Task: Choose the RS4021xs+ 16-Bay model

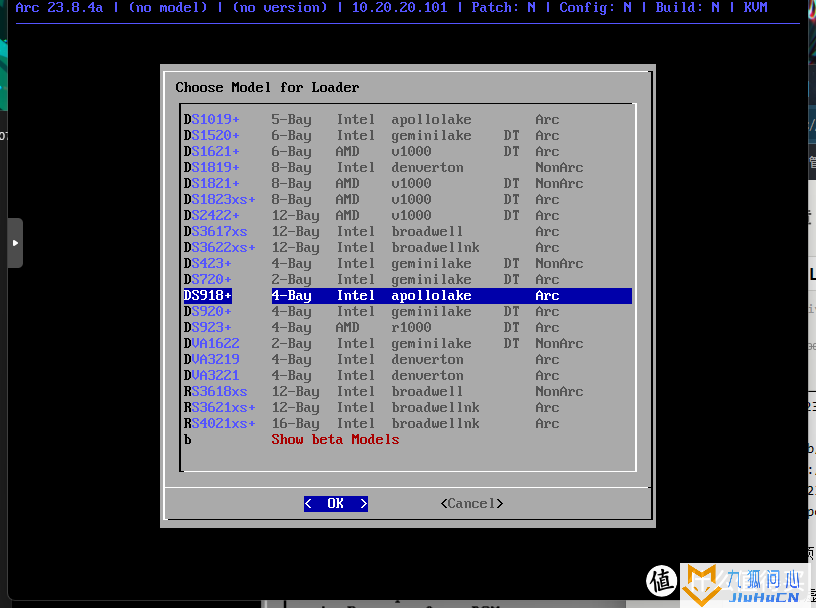Action: [x=407, y=424]
